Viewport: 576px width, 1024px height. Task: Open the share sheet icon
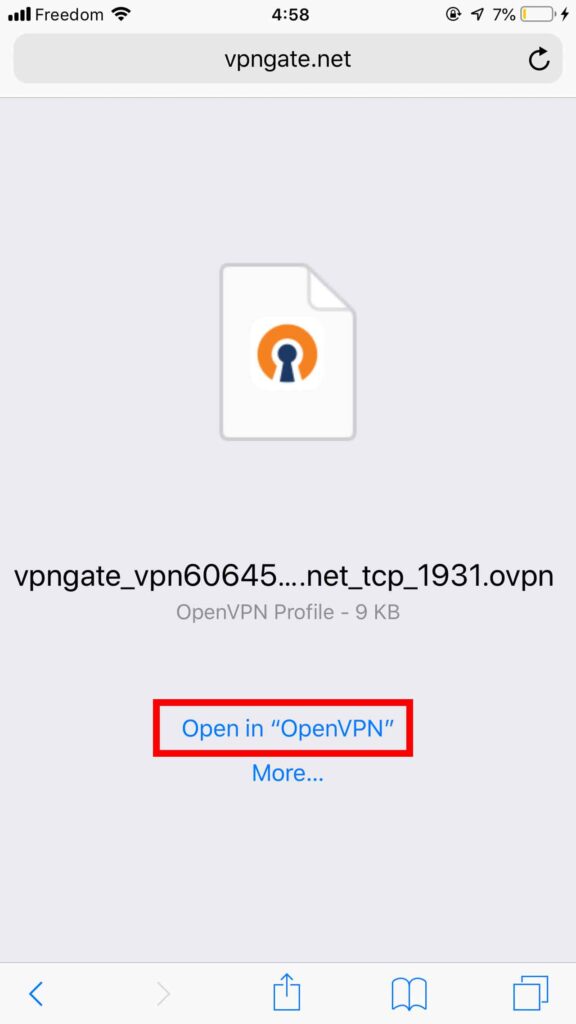287,992
